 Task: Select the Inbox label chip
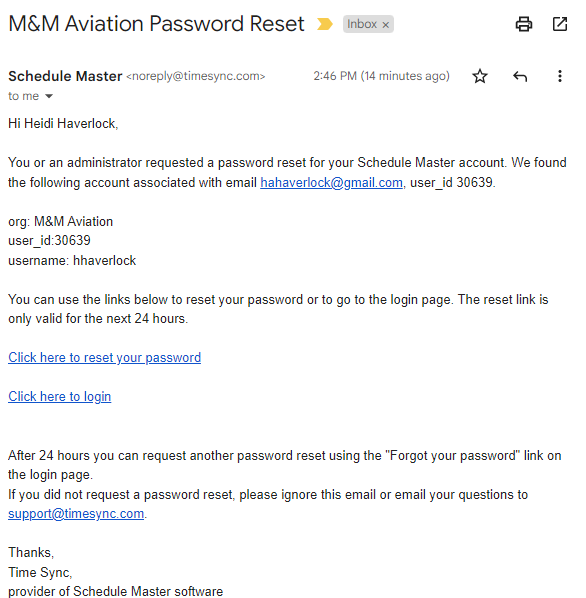click(368, 24)
